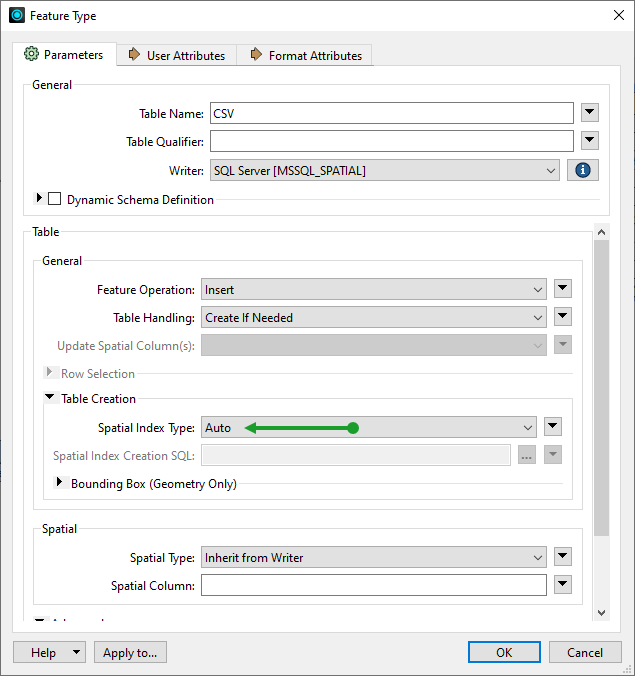This screenshot has width=635, height=676.
Task: Open the Feature Operation dropdown
Action: point(373,290)
